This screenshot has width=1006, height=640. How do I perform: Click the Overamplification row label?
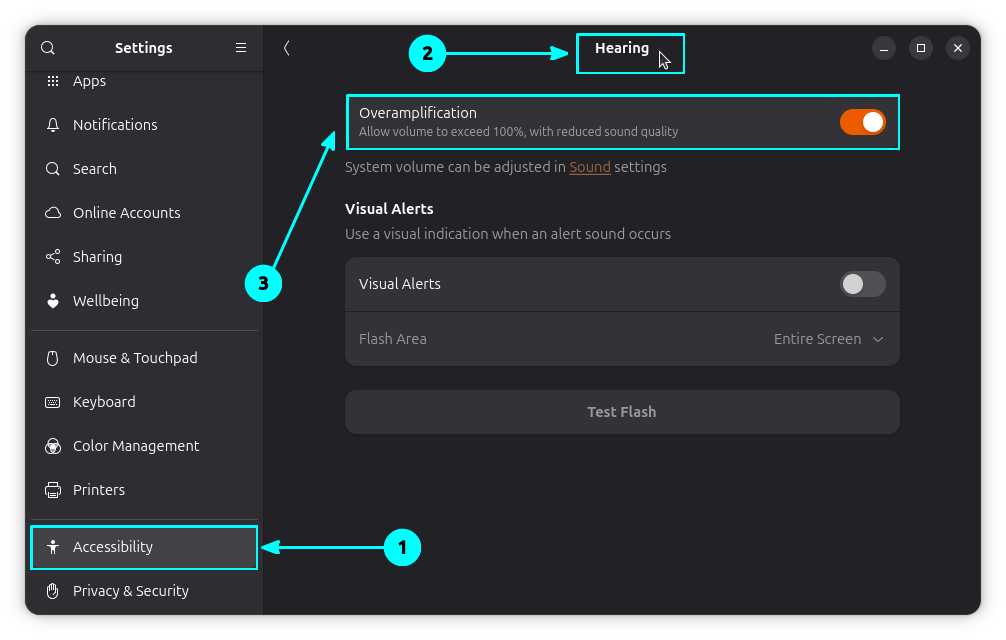point(418,113)
